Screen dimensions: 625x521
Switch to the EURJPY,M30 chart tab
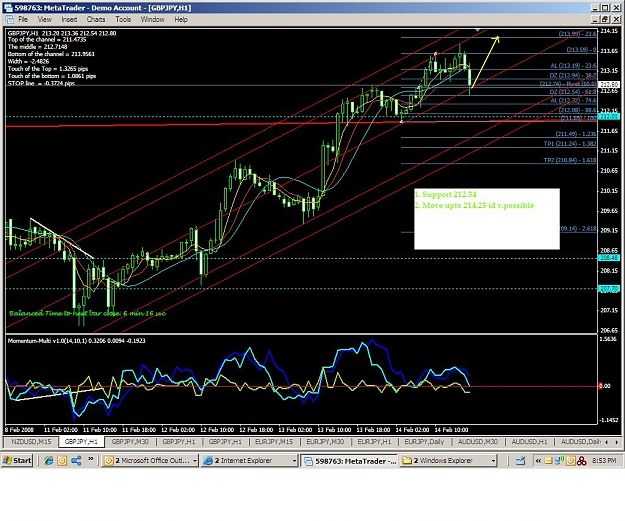coord(325,442)
